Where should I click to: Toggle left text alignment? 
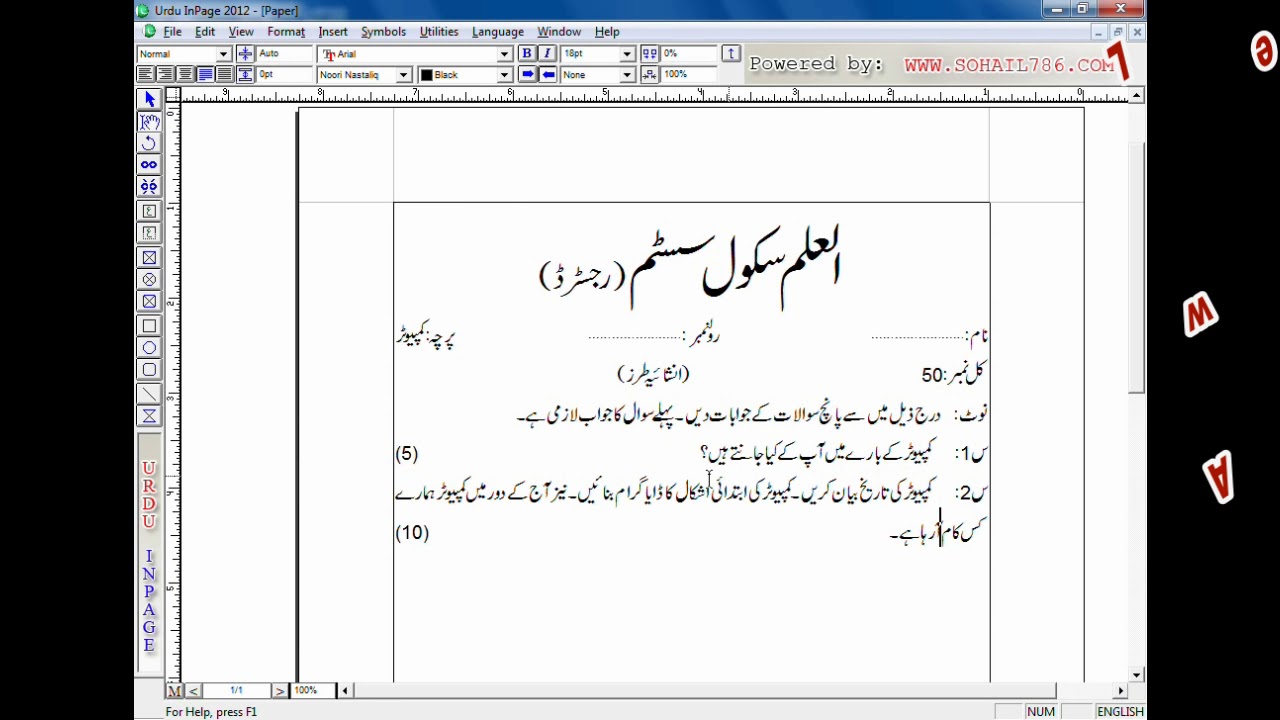tap(146, 75)
